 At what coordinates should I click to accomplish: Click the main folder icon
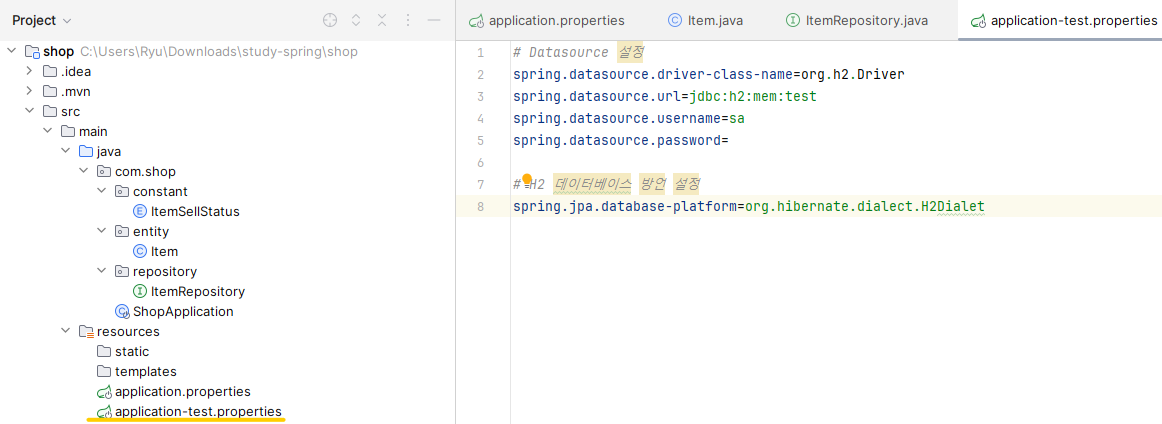tap(67, 132)
